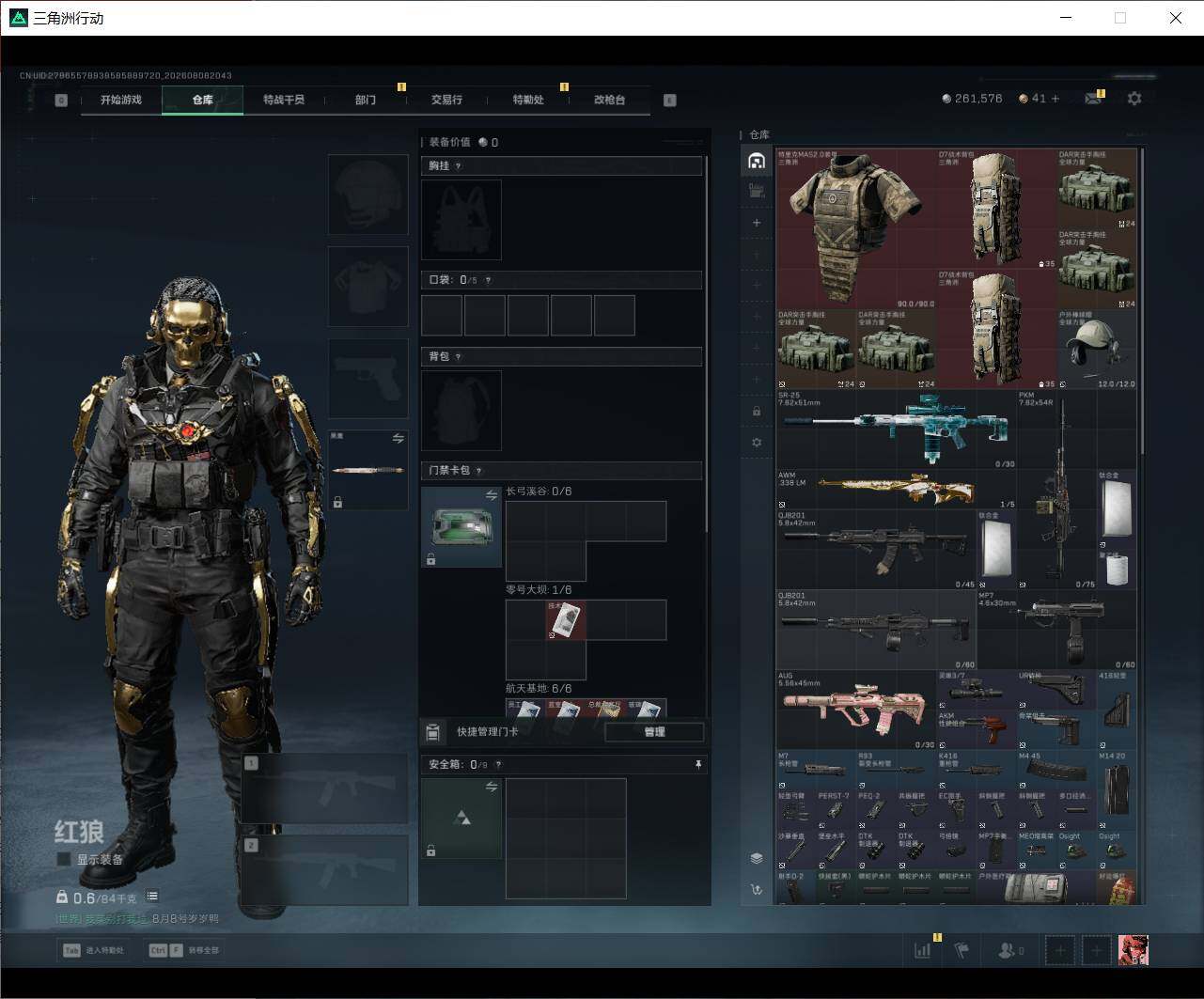Click the 门禁卡包 help question mark
Screen dimensions: 1204x999
tap(479, 471)
